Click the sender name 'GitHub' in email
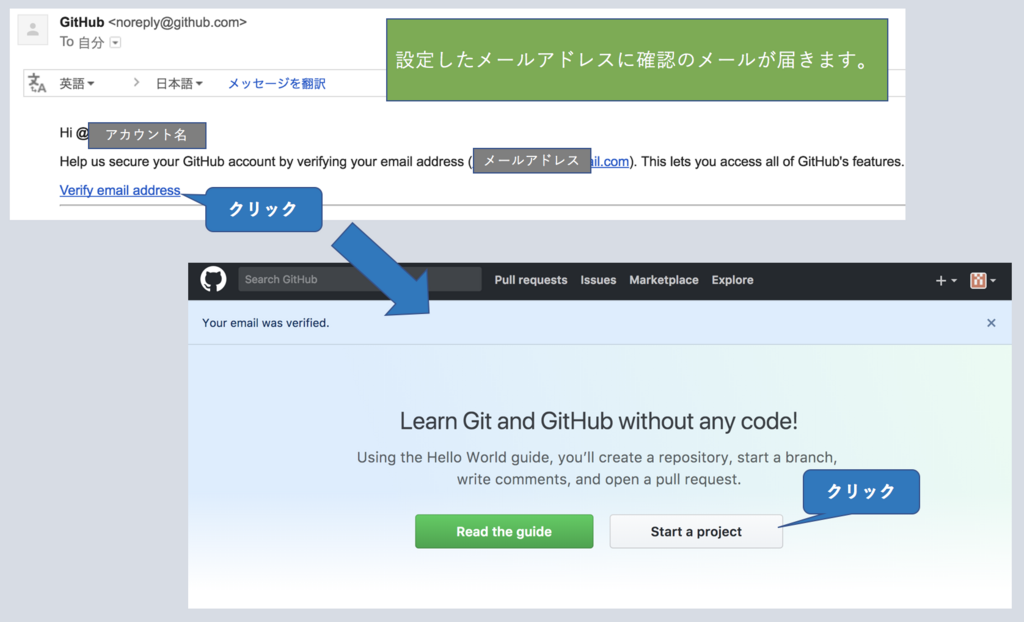 pyautogui.click(x=82, y=22)
